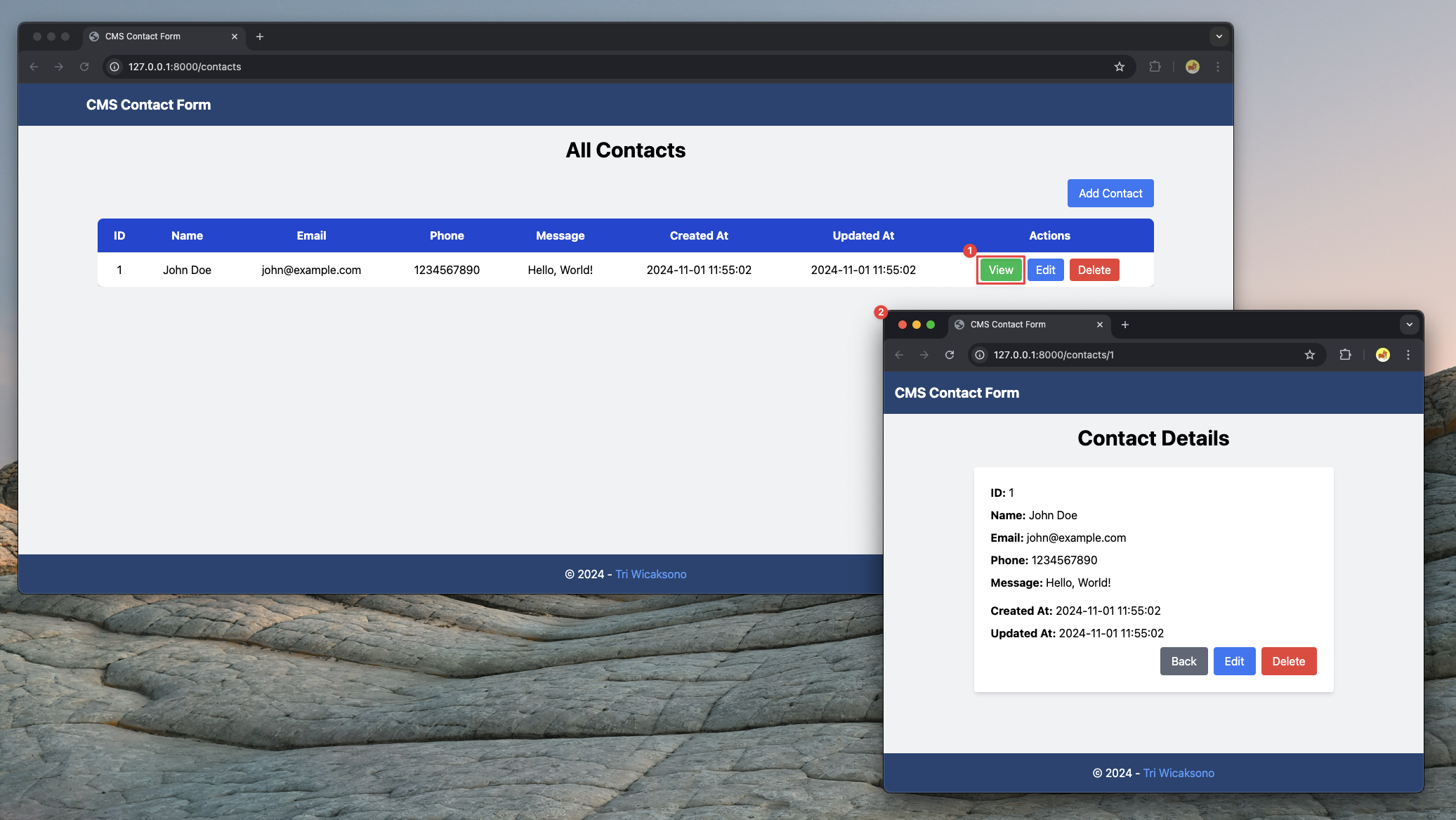View site information for 127.0.0.1:8000/contacts/1
The image size is (1456, 820).
pyautogui.click(x=980, y=355)
